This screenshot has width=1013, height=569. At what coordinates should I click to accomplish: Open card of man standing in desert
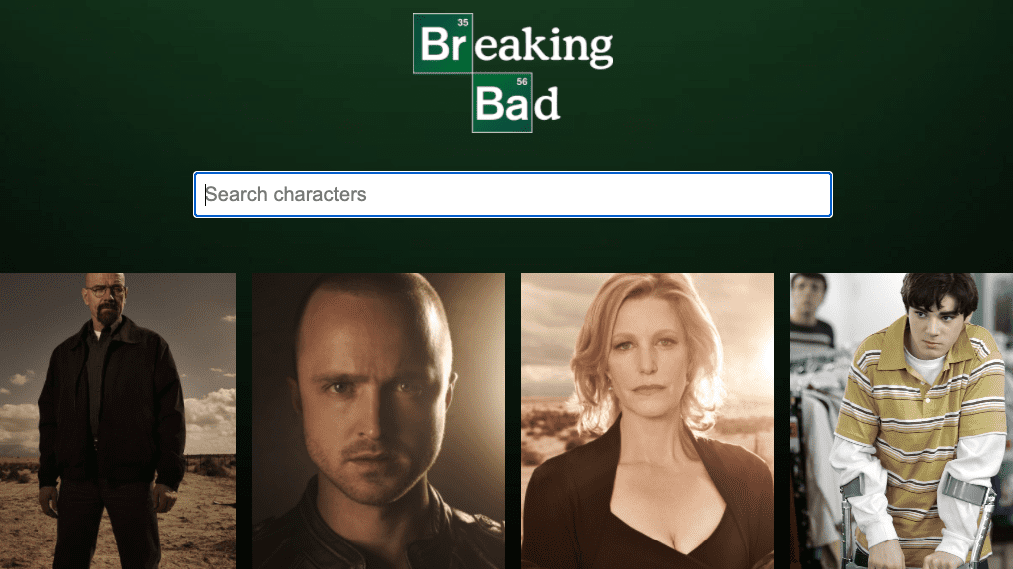coord(118,421)
